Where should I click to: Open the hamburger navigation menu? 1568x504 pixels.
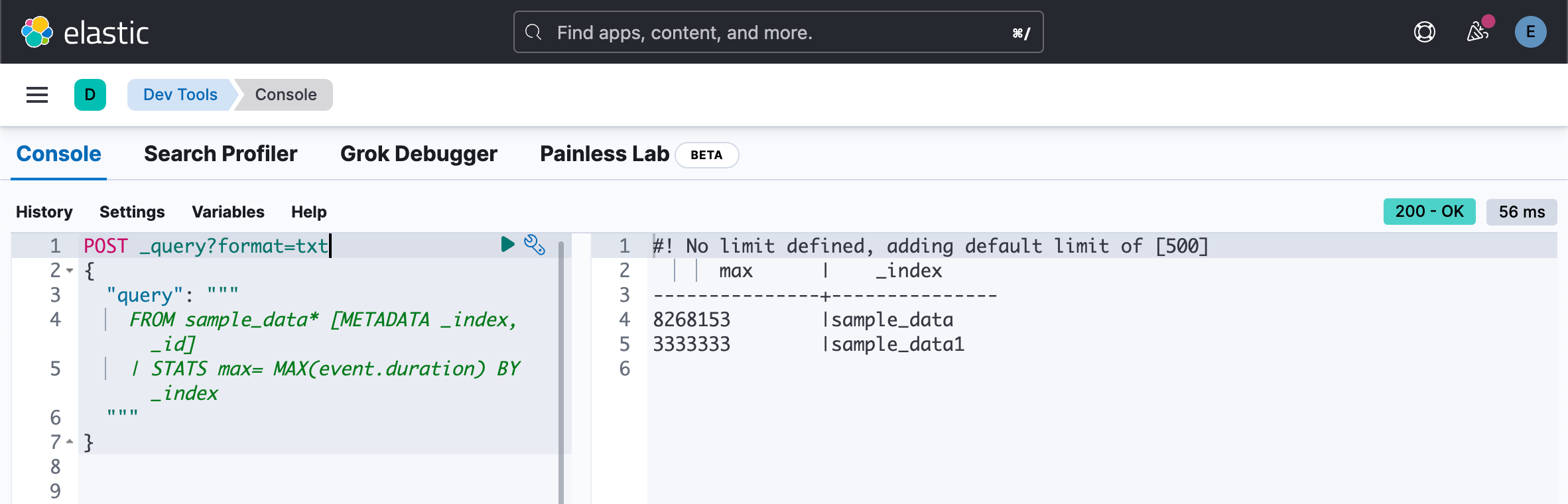pos(37,95)
